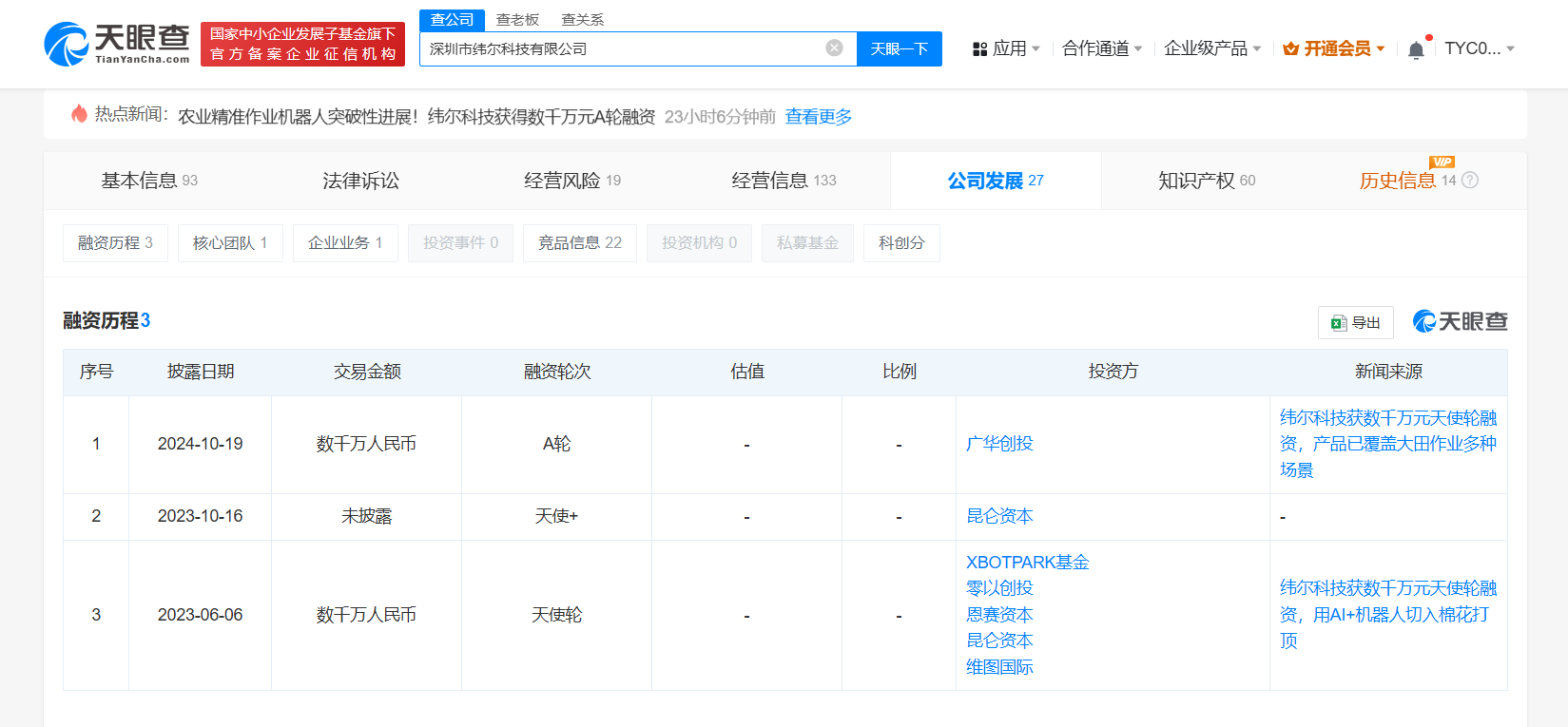Open 昆仑资本 link in 天使+ row
Screen dimensions: 1568x727
click(x=999, y=516)
